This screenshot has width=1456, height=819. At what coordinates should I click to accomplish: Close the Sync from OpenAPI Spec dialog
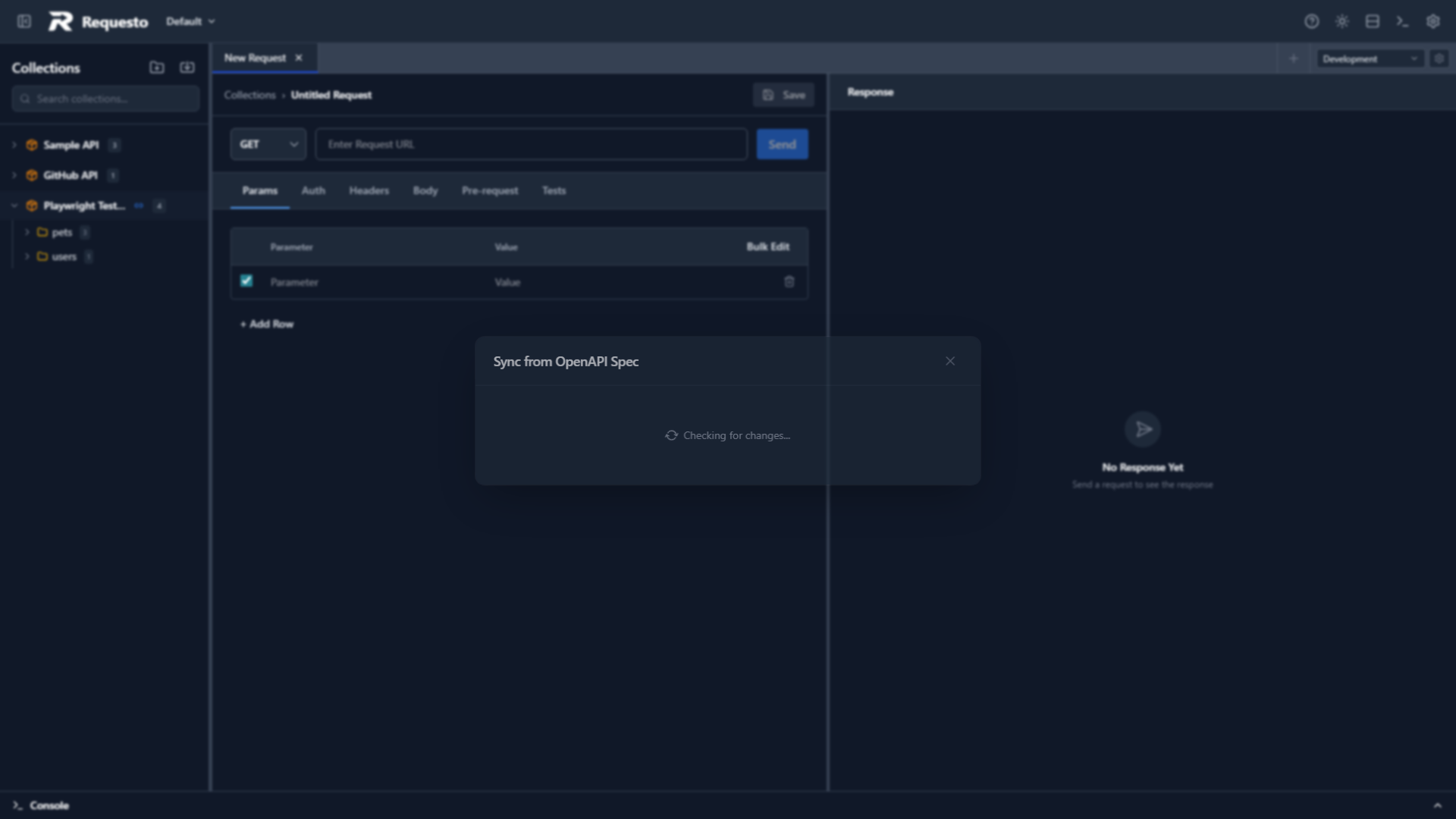(x=950, y=361)
